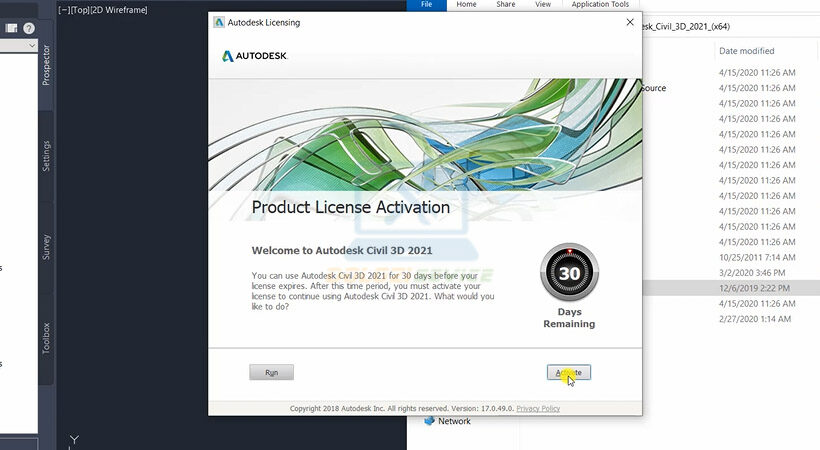Viewport: 820px width, 450px height.
Task: Expand the Toolspace view dropdown
Action: 32,46
